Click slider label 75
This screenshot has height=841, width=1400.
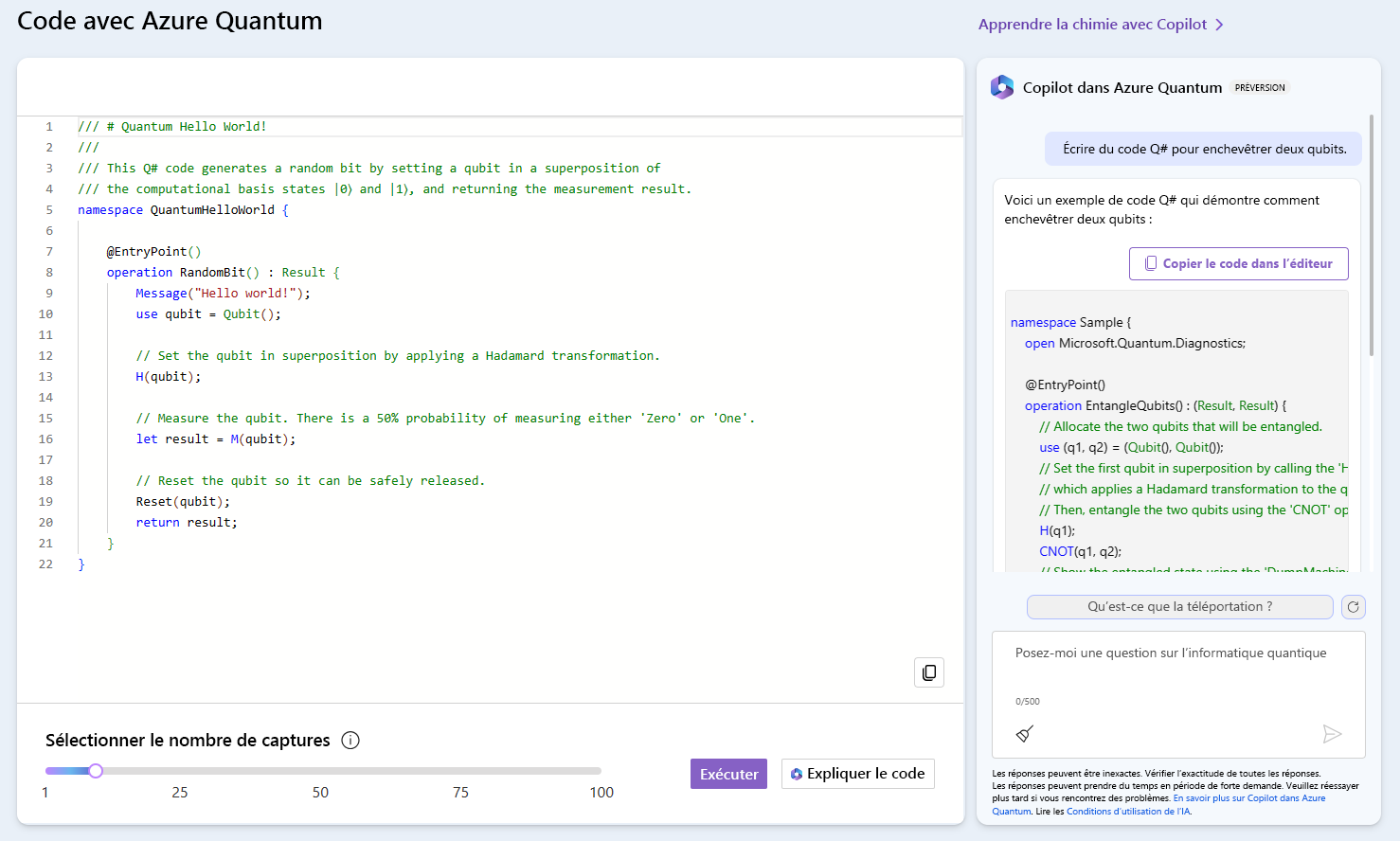tap(460, 793)
